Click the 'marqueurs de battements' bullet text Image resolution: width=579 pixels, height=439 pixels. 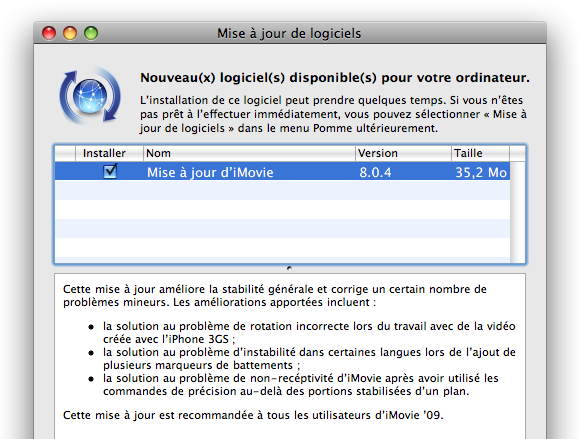309,359
